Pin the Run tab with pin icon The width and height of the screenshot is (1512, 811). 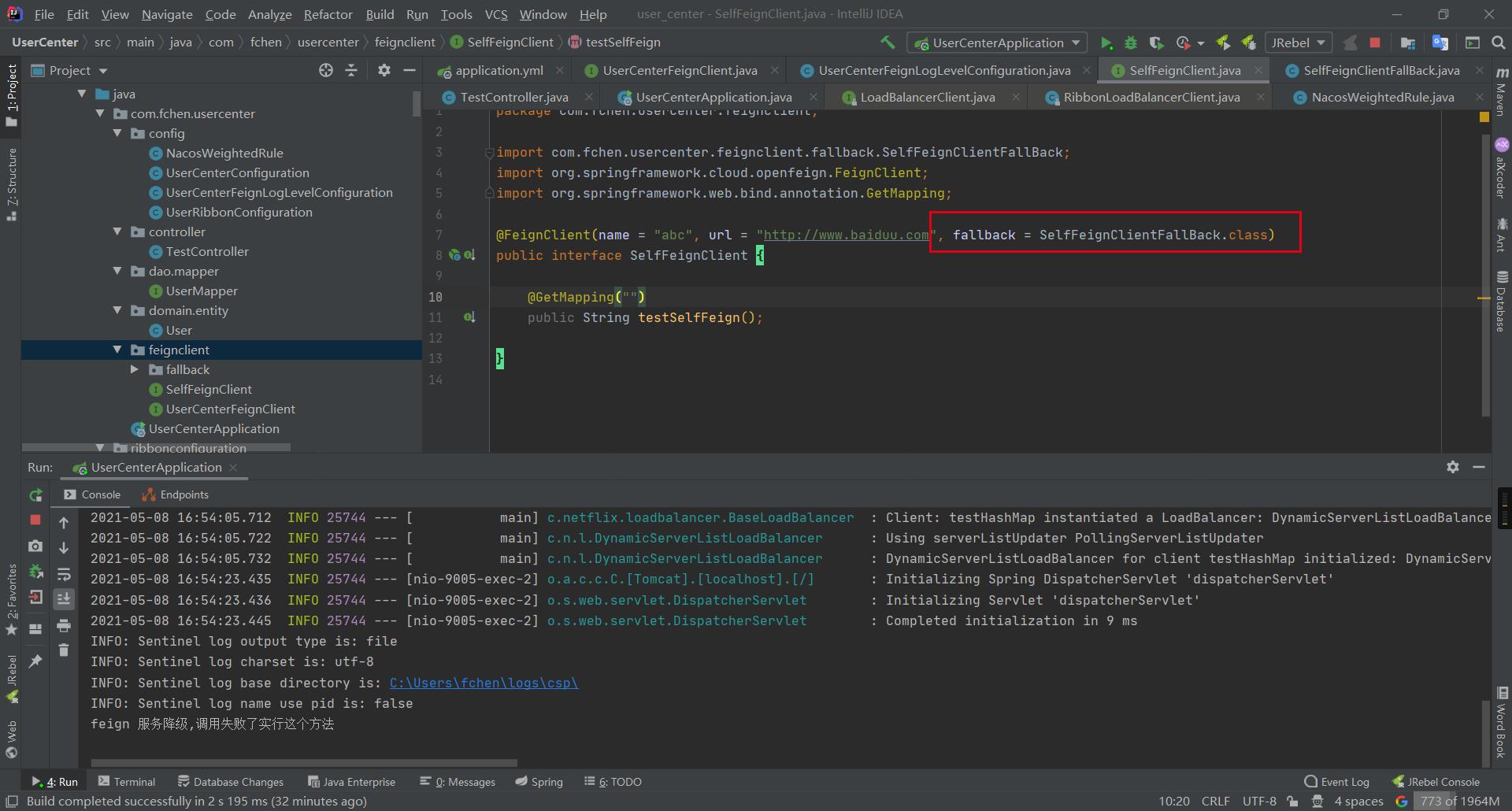click(x=35, y=661)
